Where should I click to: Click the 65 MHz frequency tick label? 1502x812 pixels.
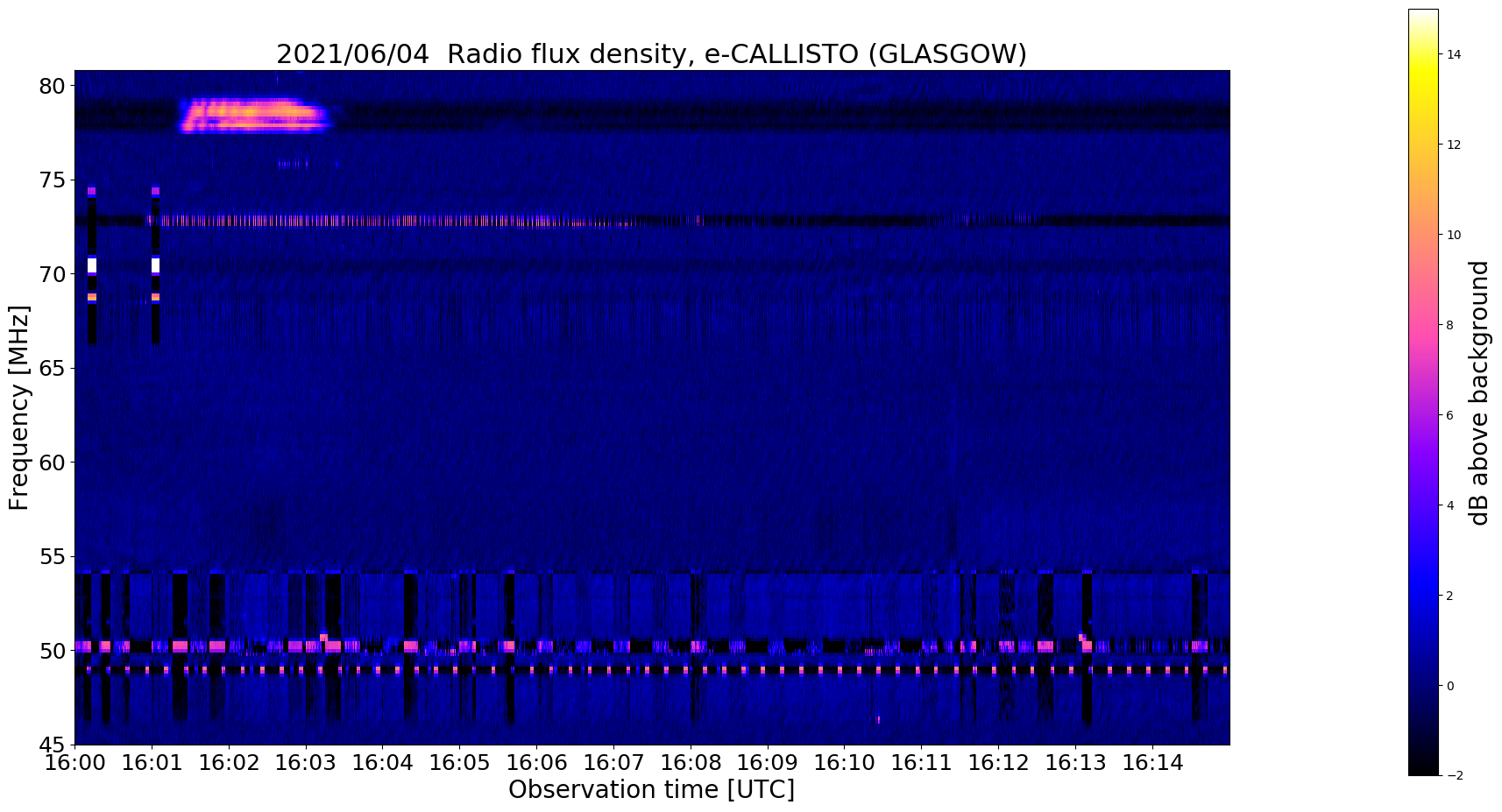tap(53, 369)
